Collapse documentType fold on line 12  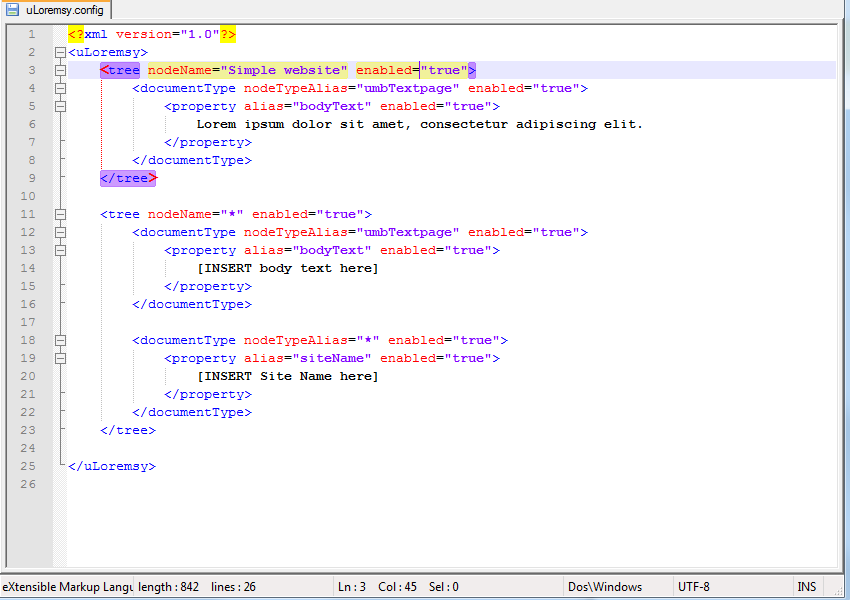click(60, 233)
